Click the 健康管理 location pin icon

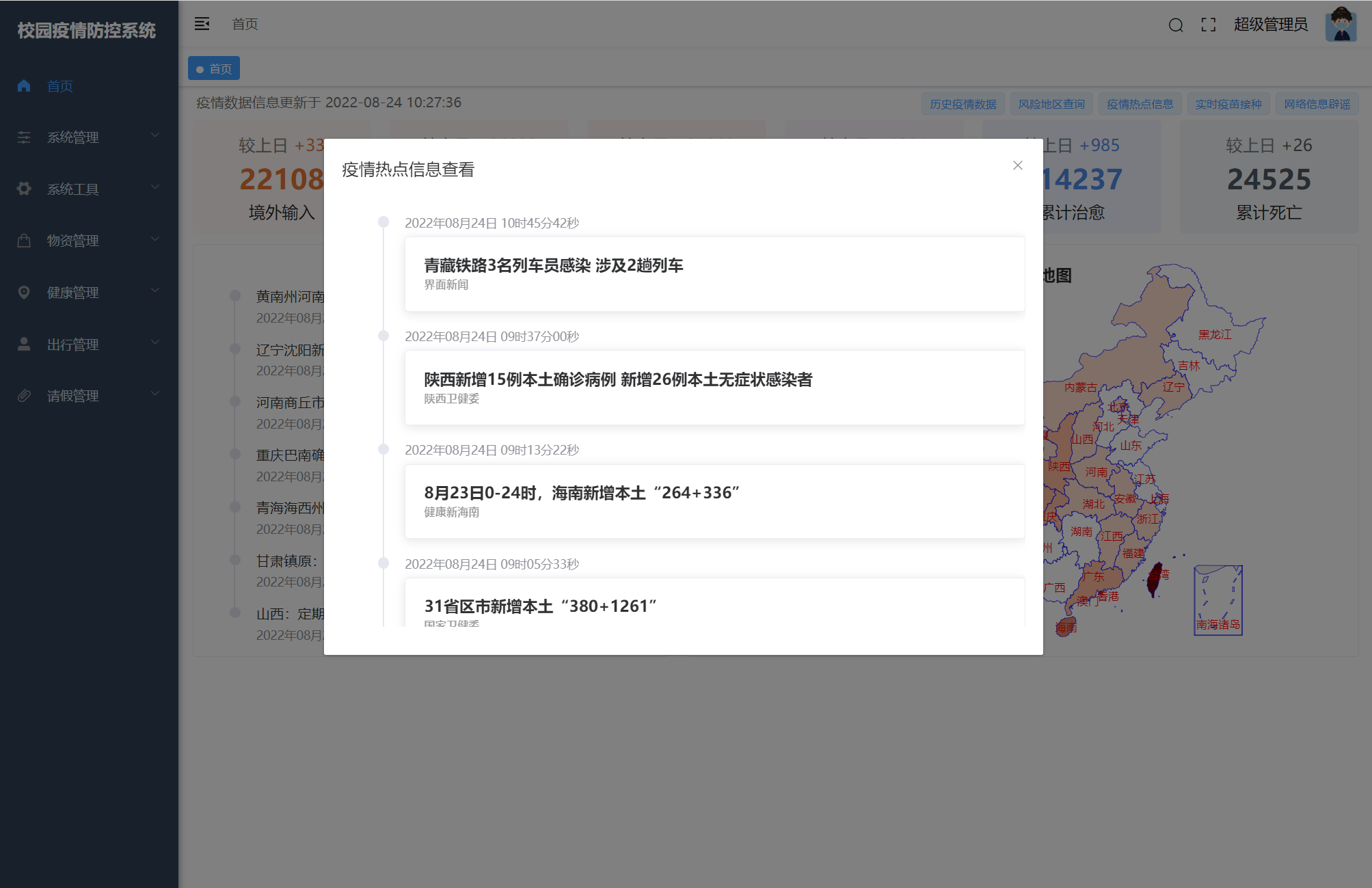point(24,293)
